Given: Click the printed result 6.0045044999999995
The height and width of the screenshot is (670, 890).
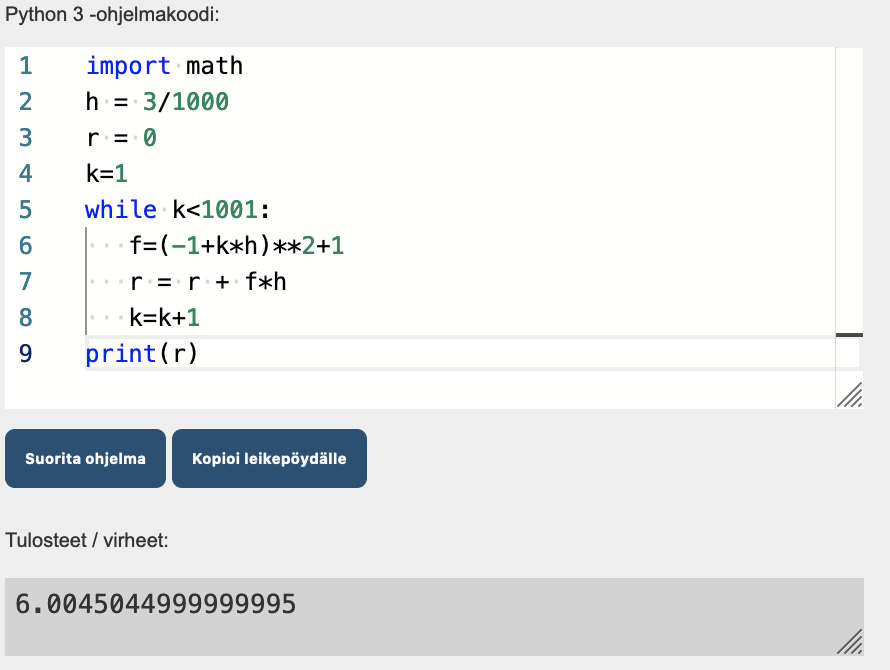Looking at the screenshot, I should 156,604.
